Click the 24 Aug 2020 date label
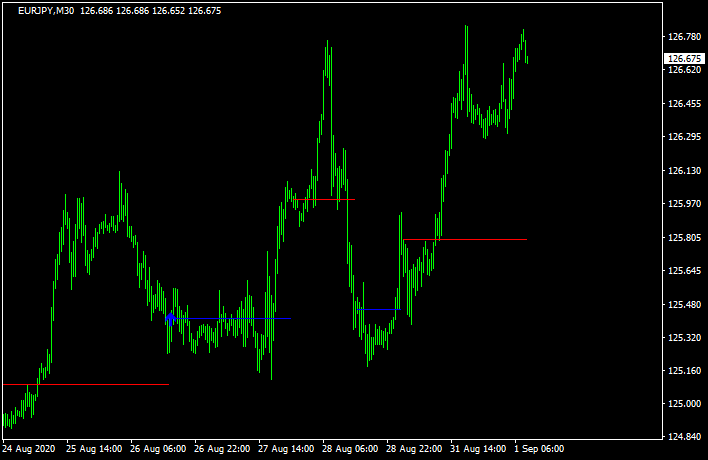The height and width of the screenshot is (460, 708). 31,450
